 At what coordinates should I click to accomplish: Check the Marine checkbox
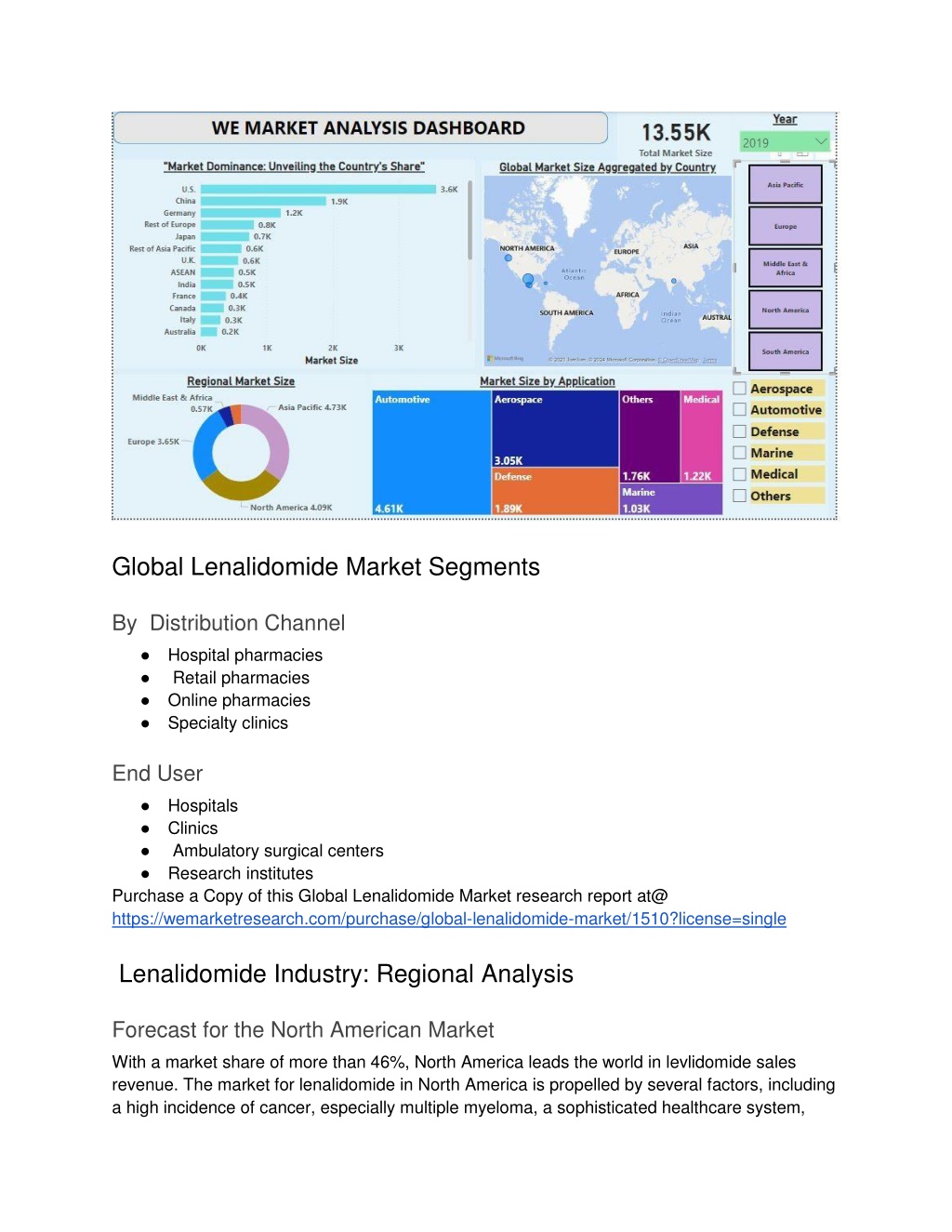point(740,453)
